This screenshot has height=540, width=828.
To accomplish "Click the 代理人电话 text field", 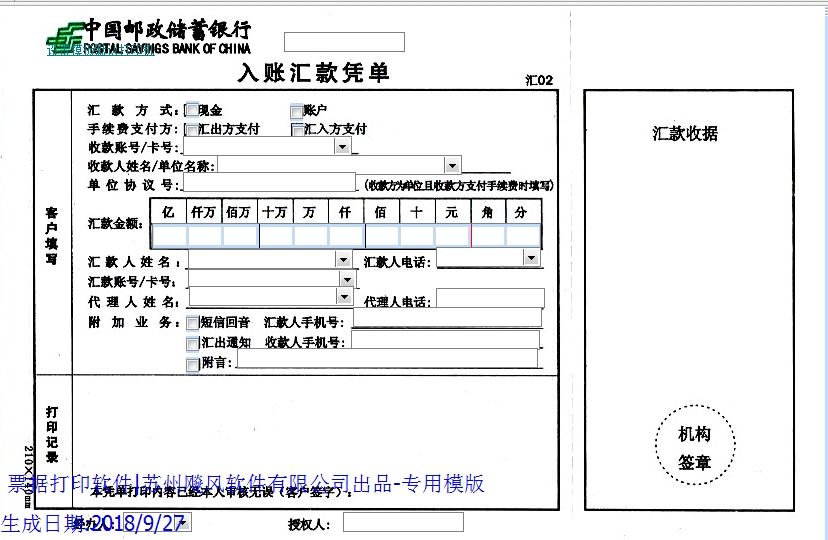I will [490, 298].
